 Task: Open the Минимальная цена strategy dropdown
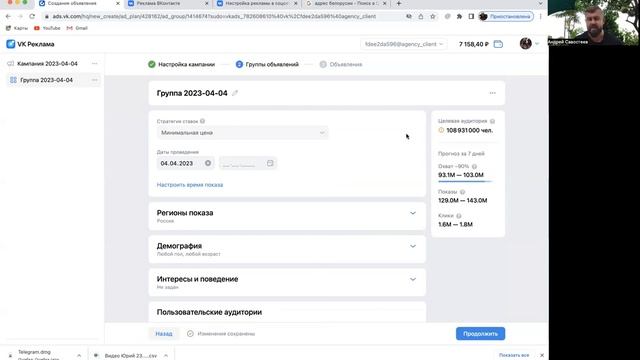click(242, 133)
